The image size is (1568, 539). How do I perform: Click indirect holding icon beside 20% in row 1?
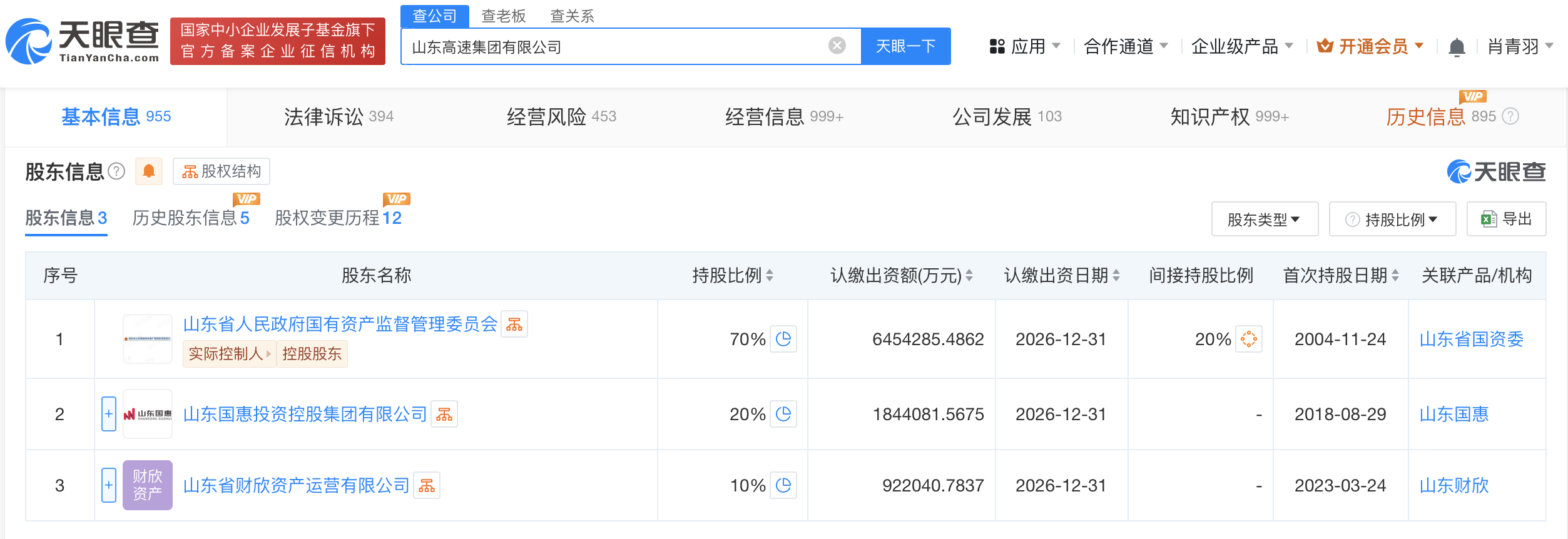tap(1248, 339)
